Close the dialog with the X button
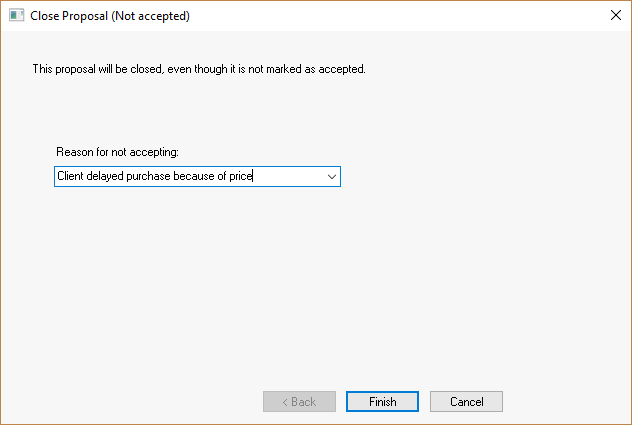Viewport: 632px width, 425px height. point(614,16)
